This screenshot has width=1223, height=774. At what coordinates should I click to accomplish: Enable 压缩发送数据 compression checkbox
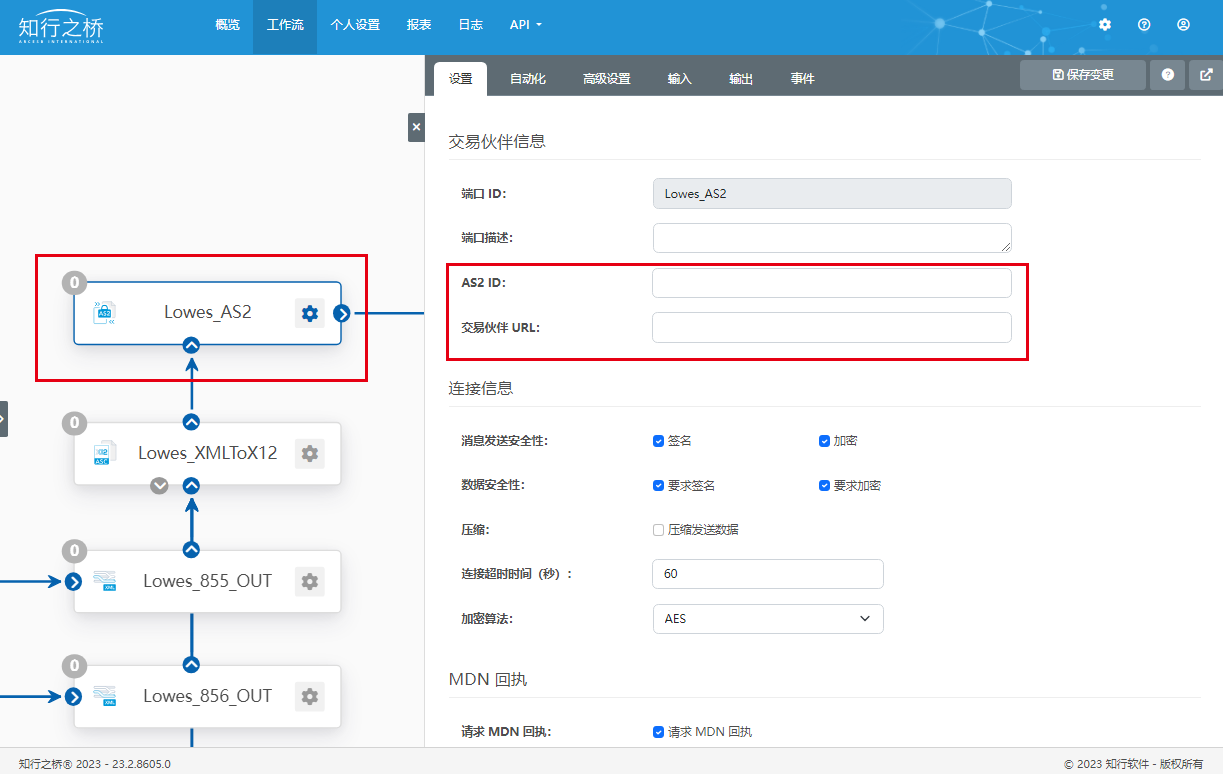click(659, 530)
